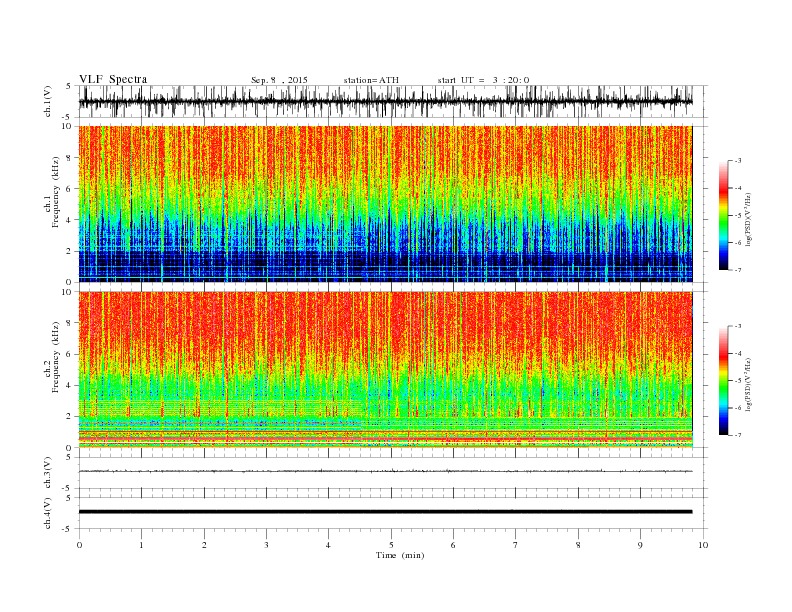
Task: Click the '8' kHz tick on ch.1 spectrogram
Action: pyautogui.click(x=70, y=158)
